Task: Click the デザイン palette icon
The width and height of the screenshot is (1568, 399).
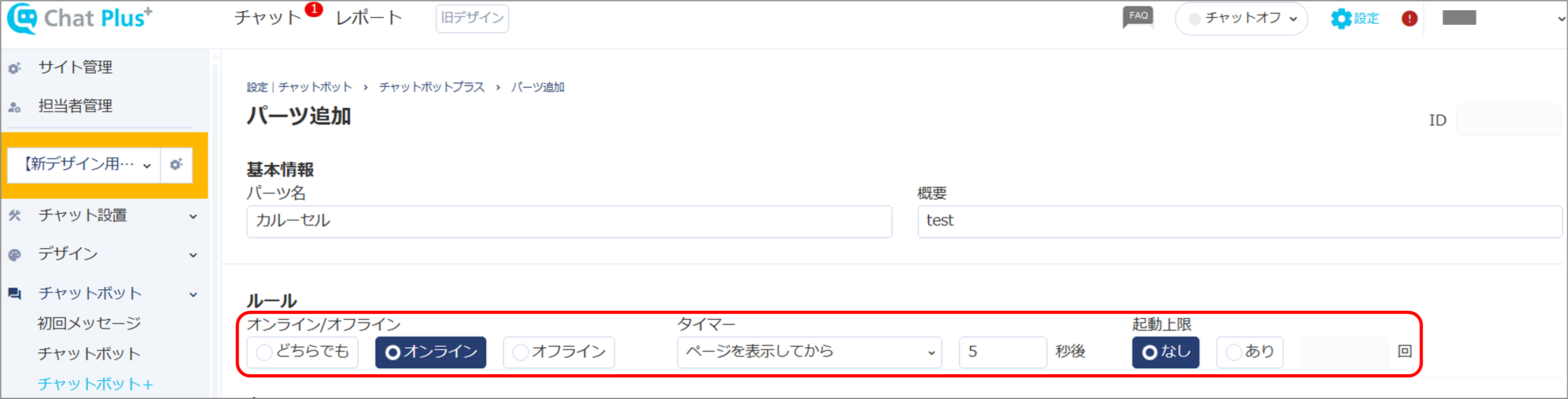Action: tap(15, 255)
